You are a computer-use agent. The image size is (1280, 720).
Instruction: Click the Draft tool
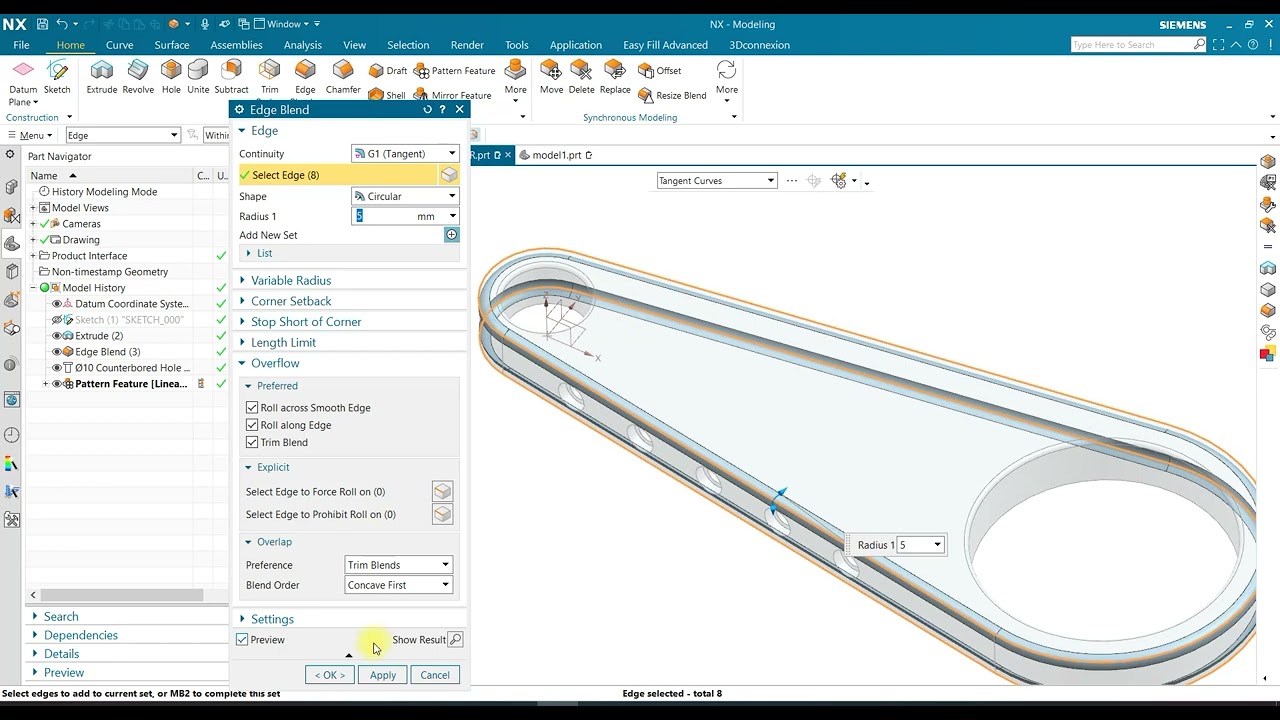tap(388, 71)
